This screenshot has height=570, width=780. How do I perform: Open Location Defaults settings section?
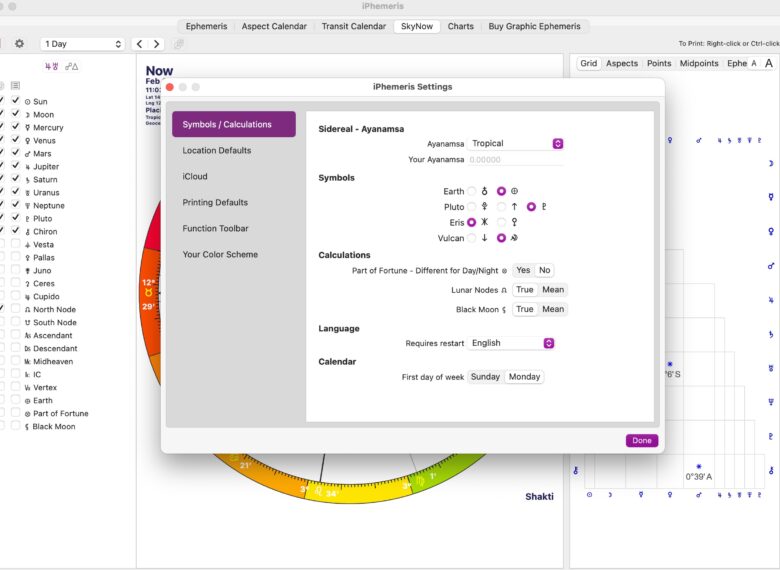pos(234,151)
